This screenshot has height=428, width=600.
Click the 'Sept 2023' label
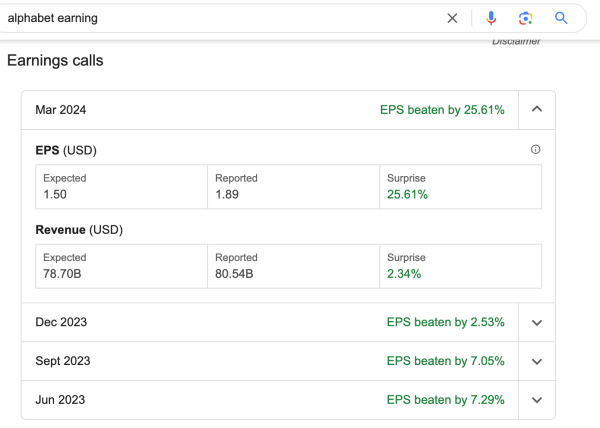tap(63, 361)
